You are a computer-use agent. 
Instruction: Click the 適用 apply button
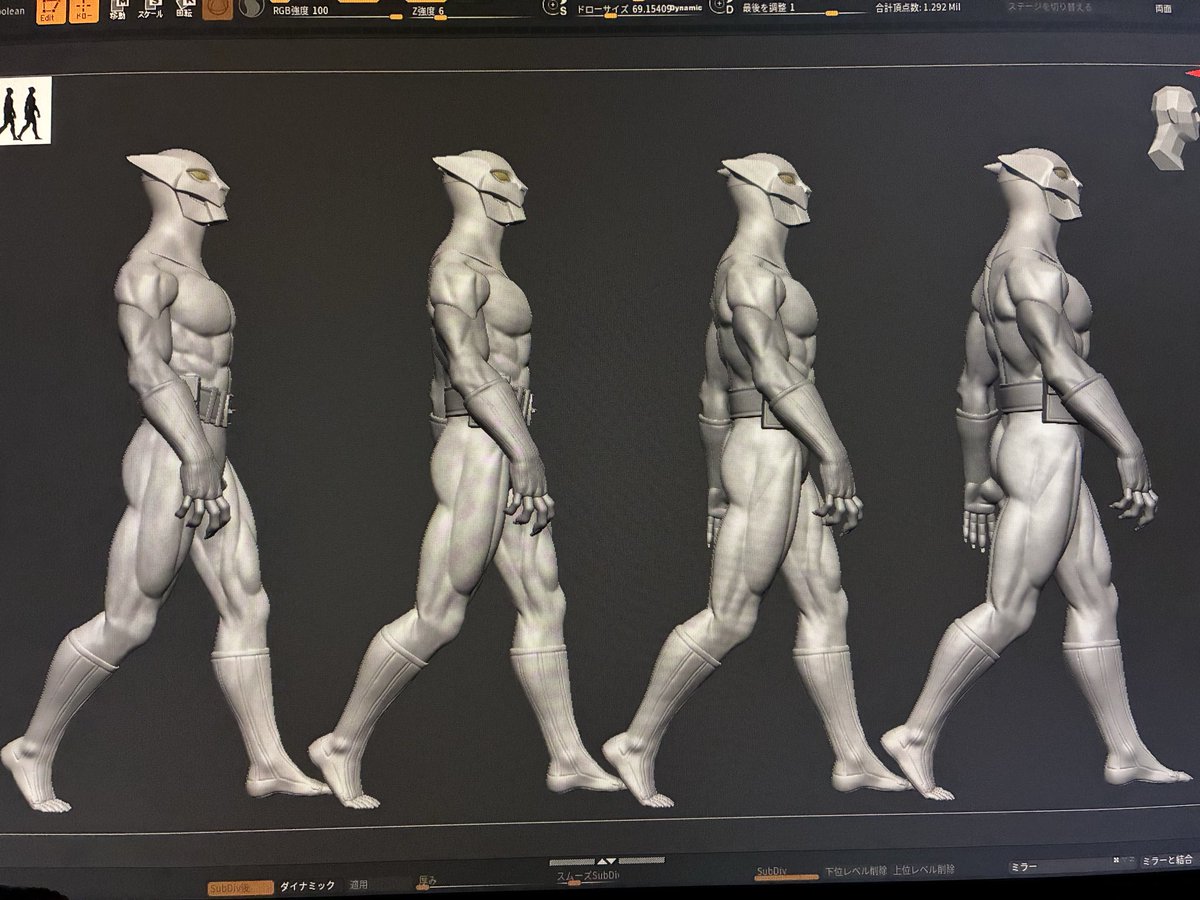click(361, 885)
